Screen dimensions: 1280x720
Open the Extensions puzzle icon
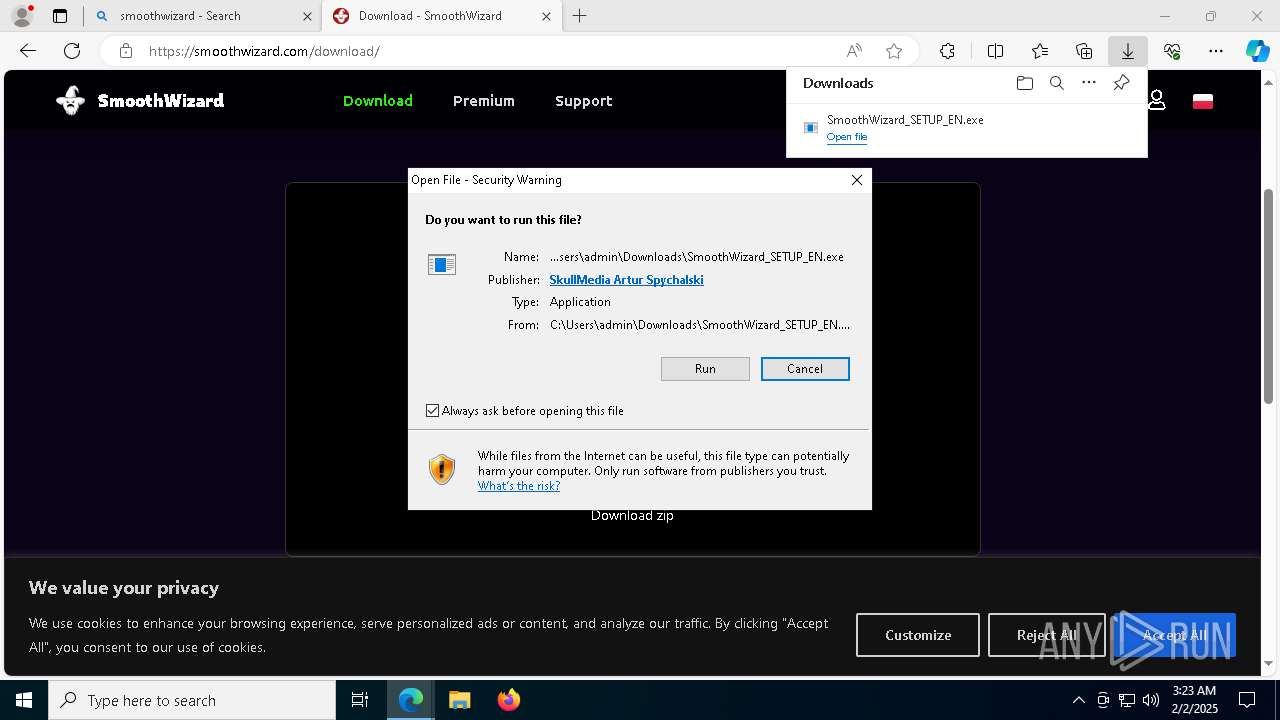coord(947,51)
